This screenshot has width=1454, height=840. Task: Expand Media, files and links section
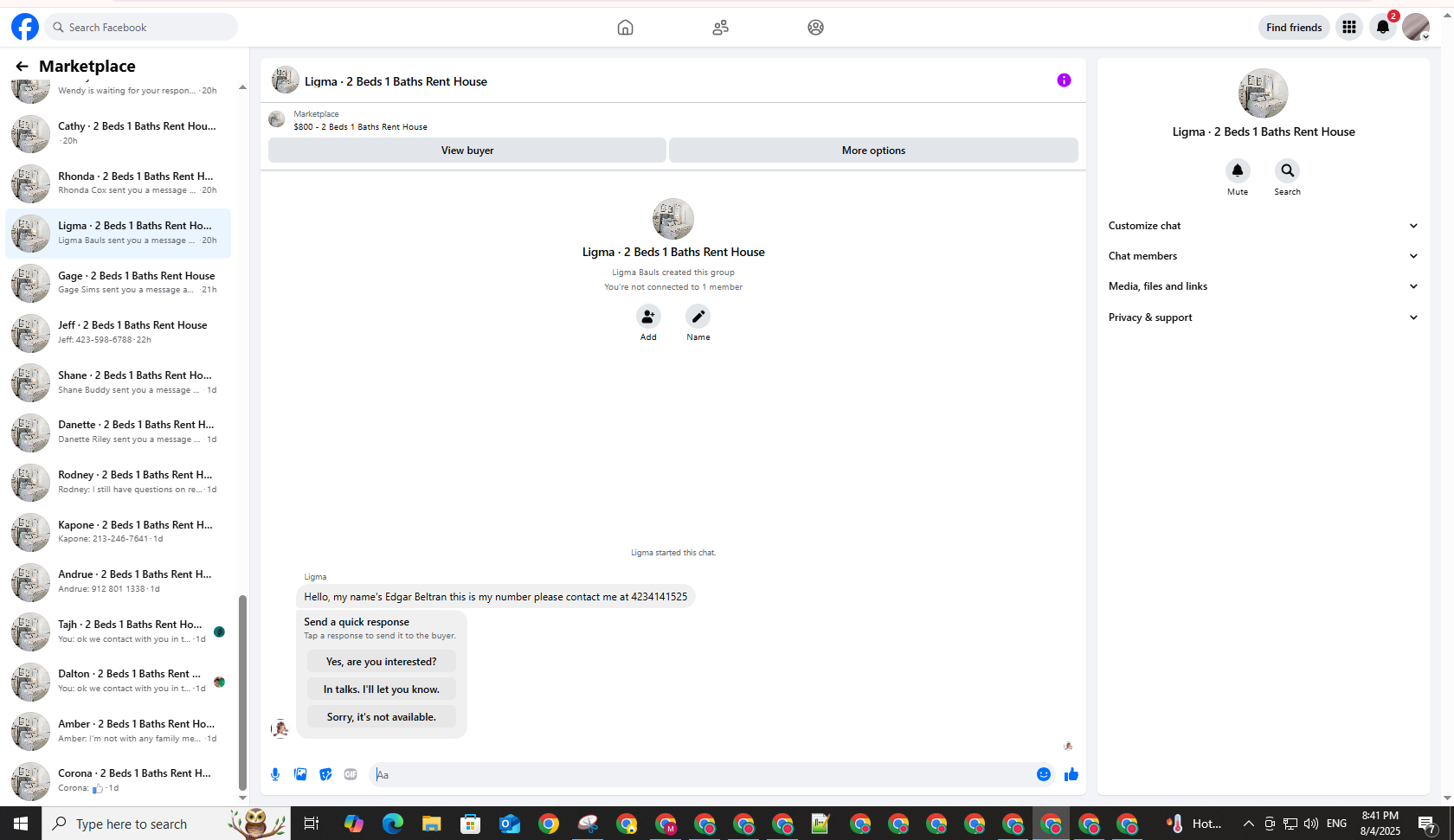(x=1263, y=286)
